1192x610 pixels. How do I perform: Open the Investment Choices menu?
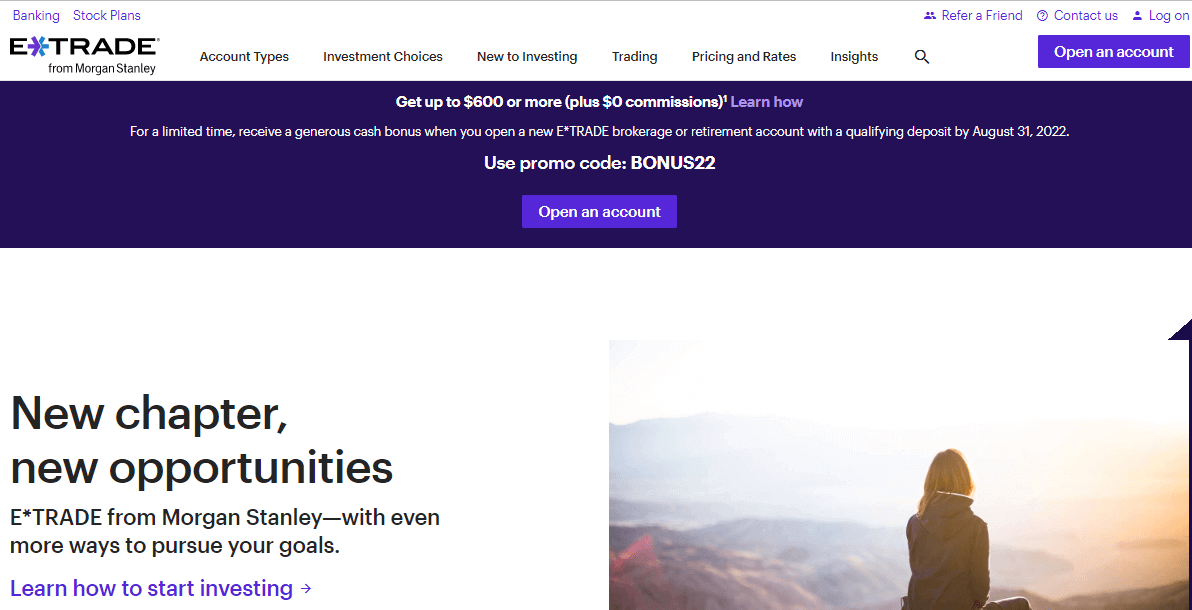coord(382,57)
